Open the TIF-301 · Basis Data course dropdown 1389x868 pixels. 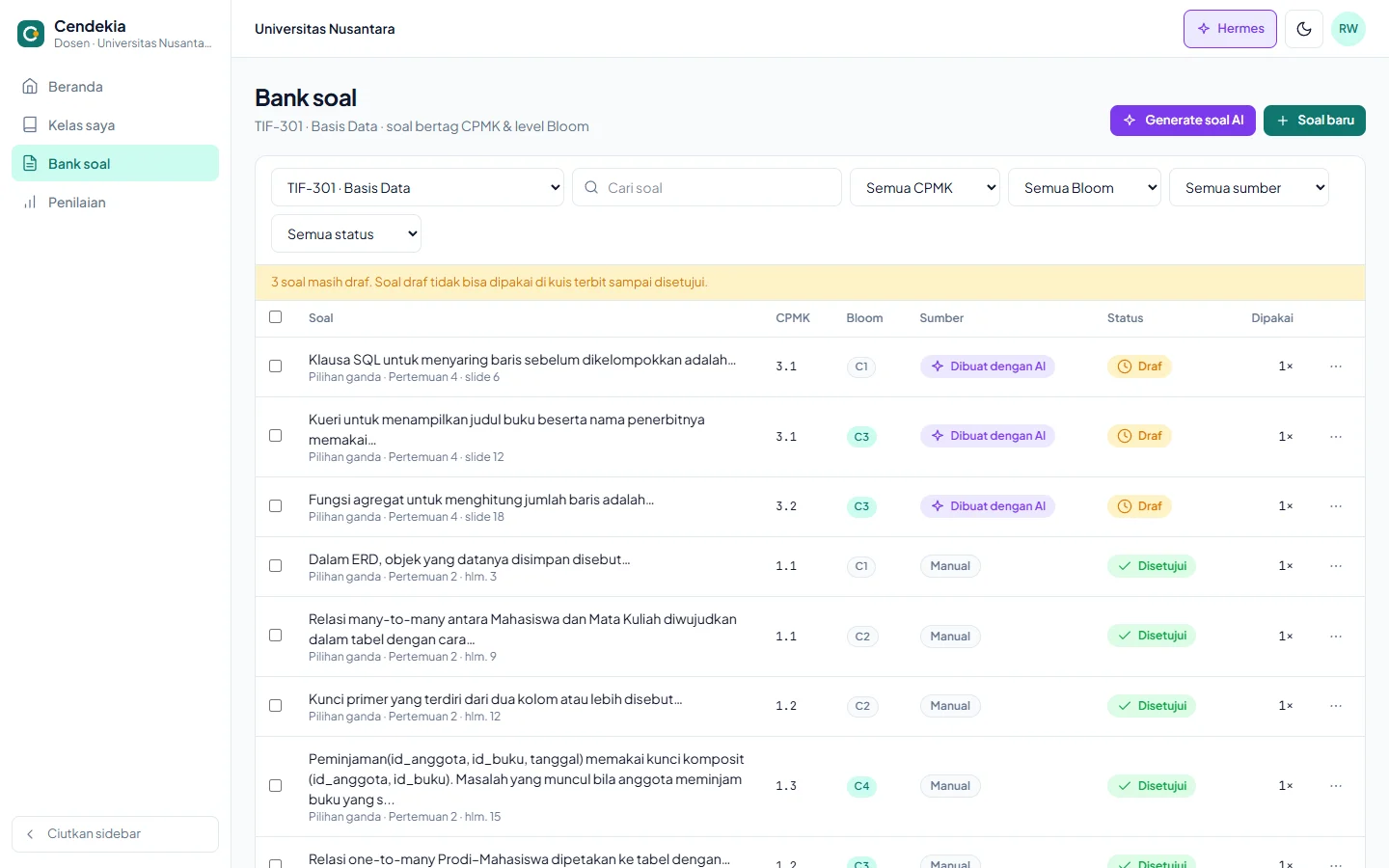[418, 187]
